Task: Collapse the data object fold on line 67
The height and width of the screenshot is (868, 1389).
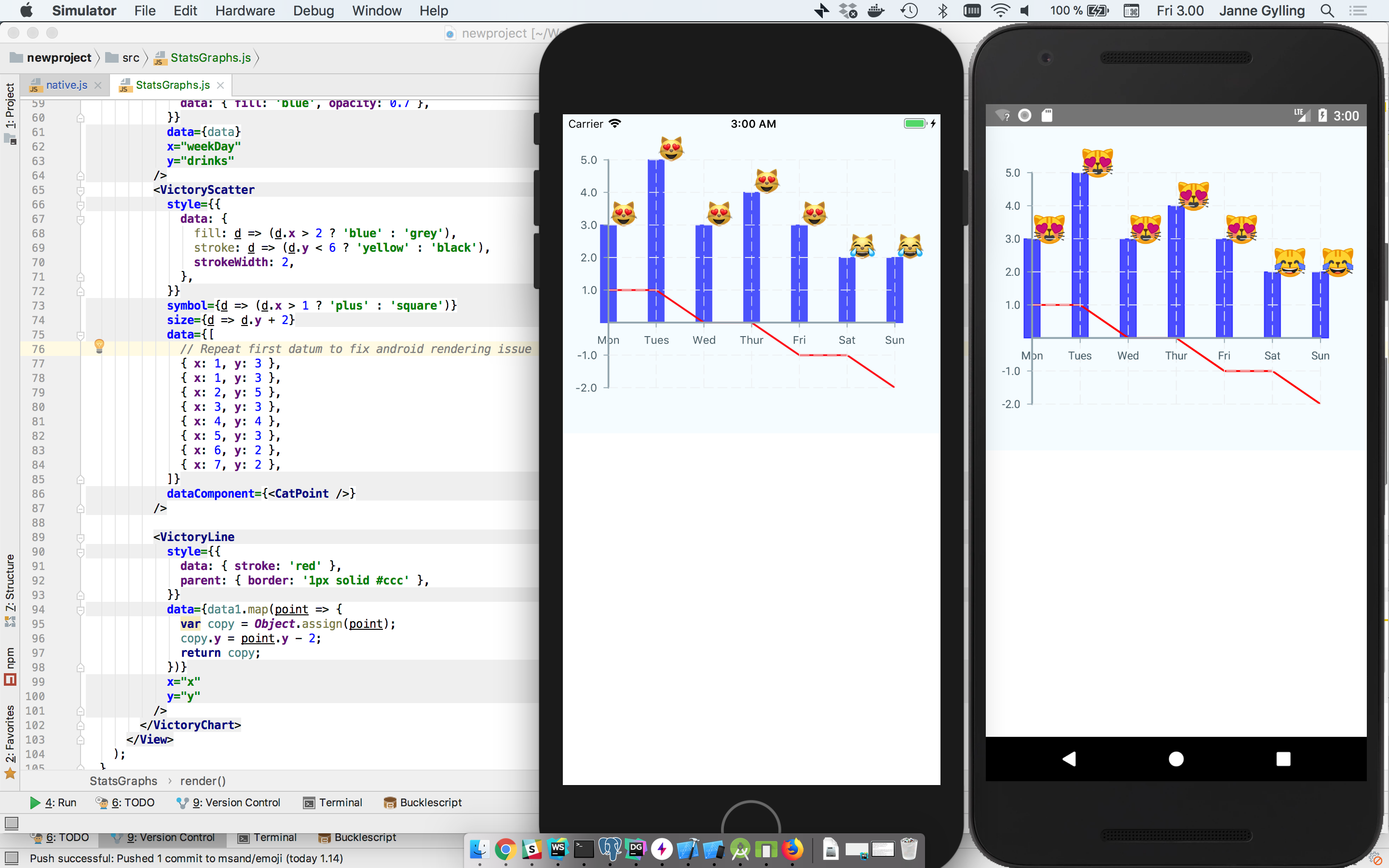Action: pos(81,219)
